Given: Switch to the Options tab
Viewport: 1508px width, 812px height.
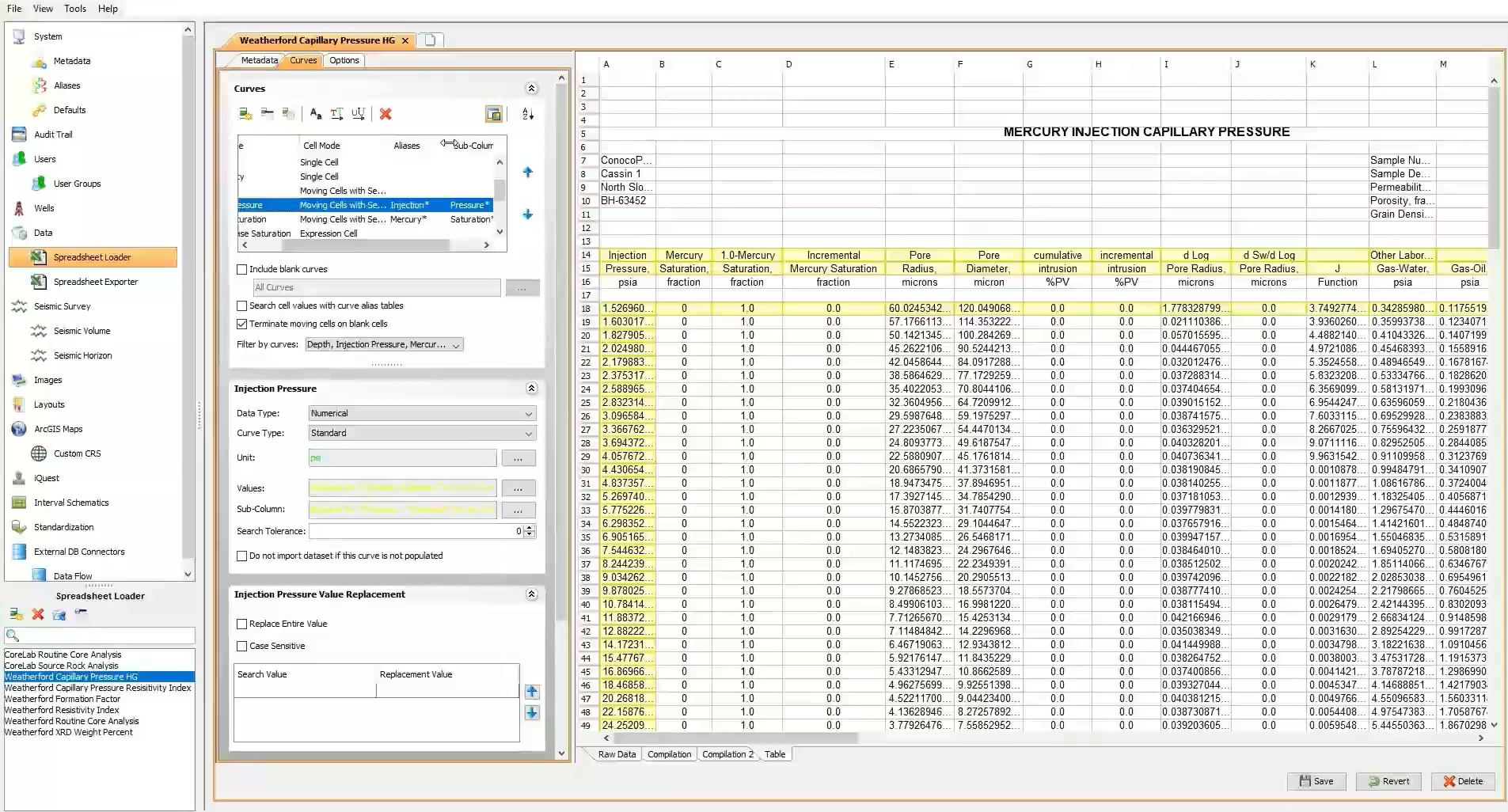Looking at the screenshot, I should pos(344,60).
